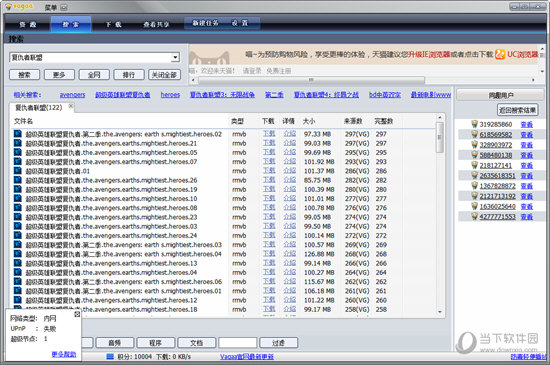Click the 返回搜索结果 button

(x=517, y=110)
